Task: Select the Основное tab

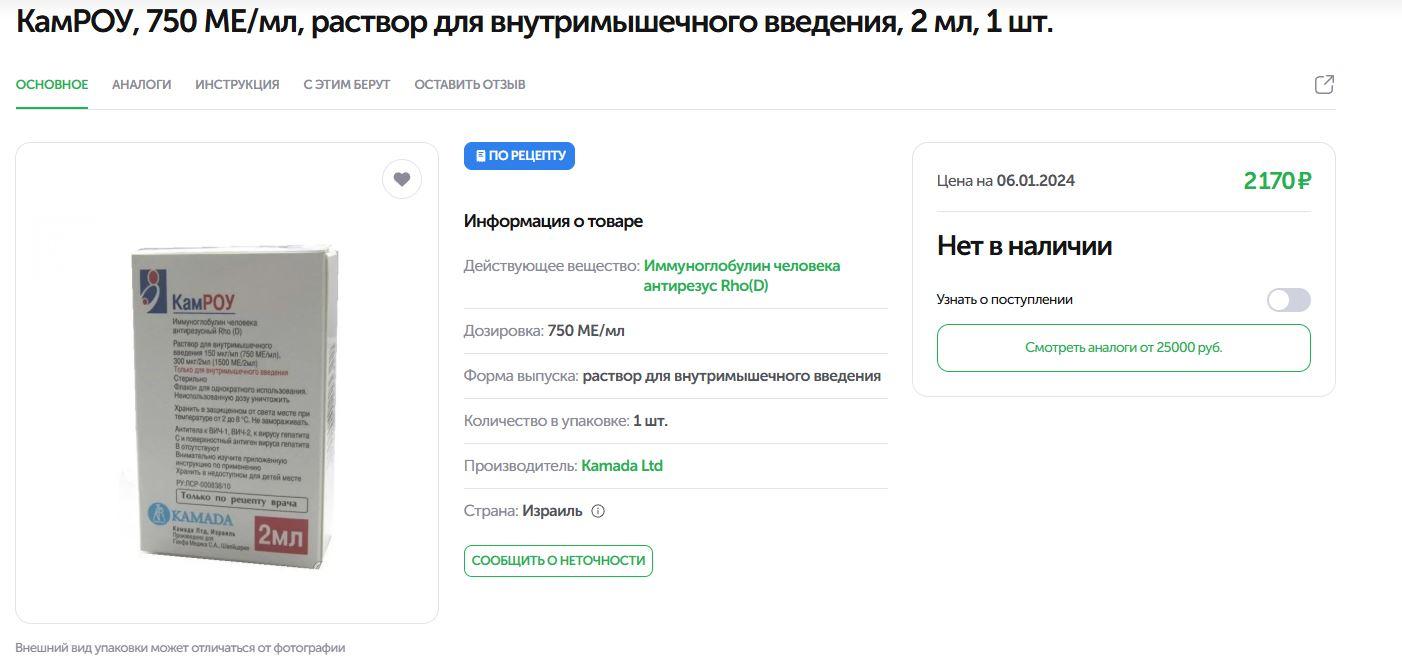Action: pos(52,85)
